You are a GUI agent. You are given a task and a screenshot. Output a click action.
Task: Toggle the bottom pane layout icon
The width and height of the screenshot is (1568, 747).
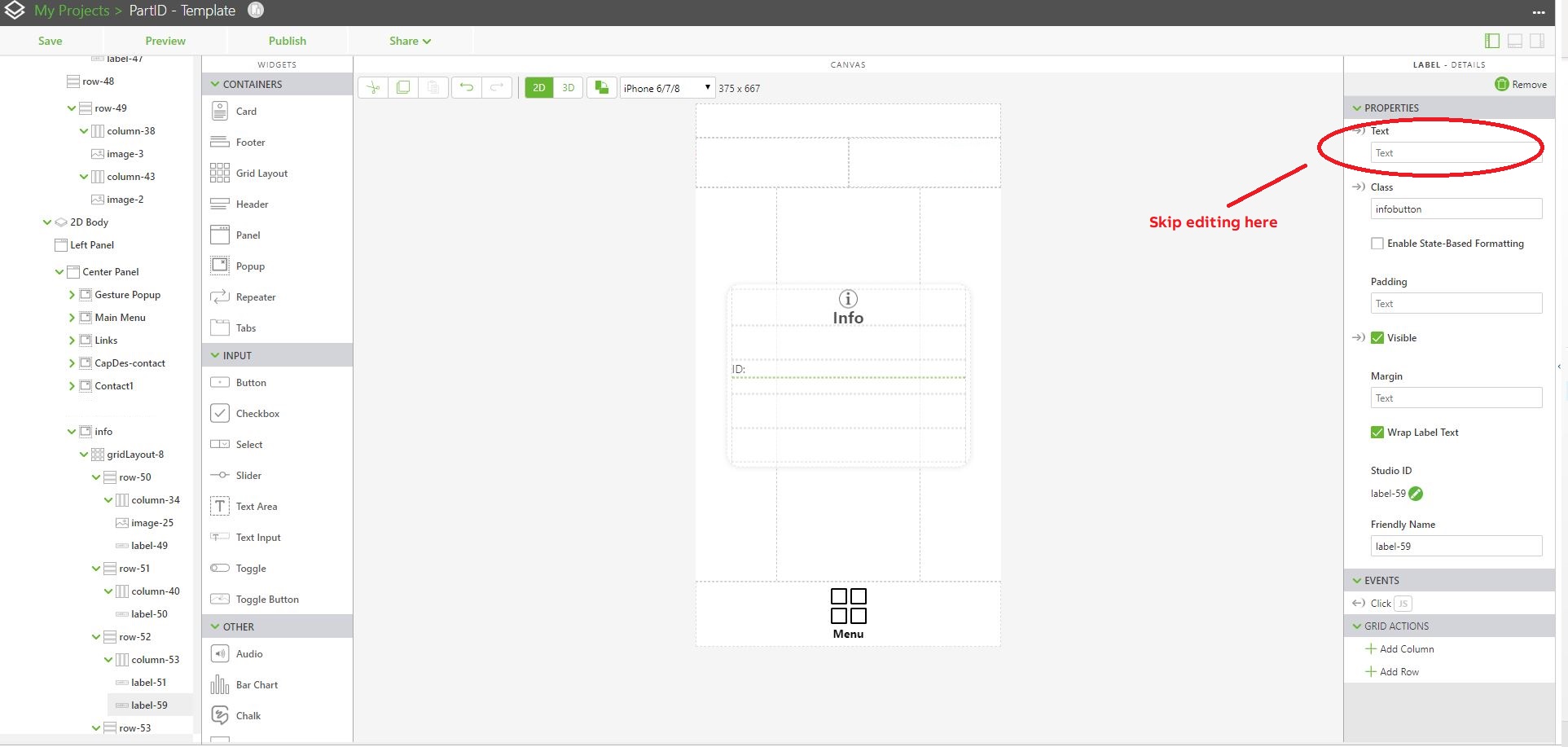(1515, 41)
